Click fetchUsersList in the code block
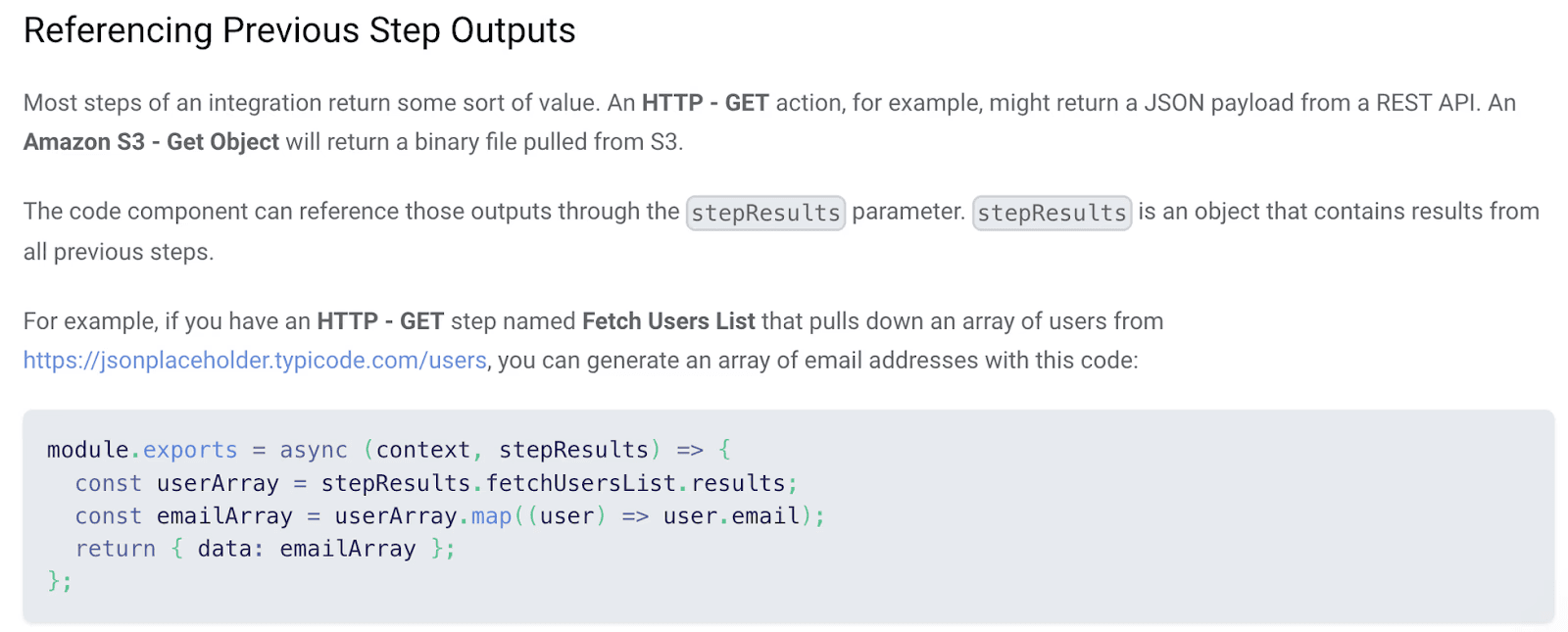The height and width of the screenshot is (632, 1568). tap(580, 483)
